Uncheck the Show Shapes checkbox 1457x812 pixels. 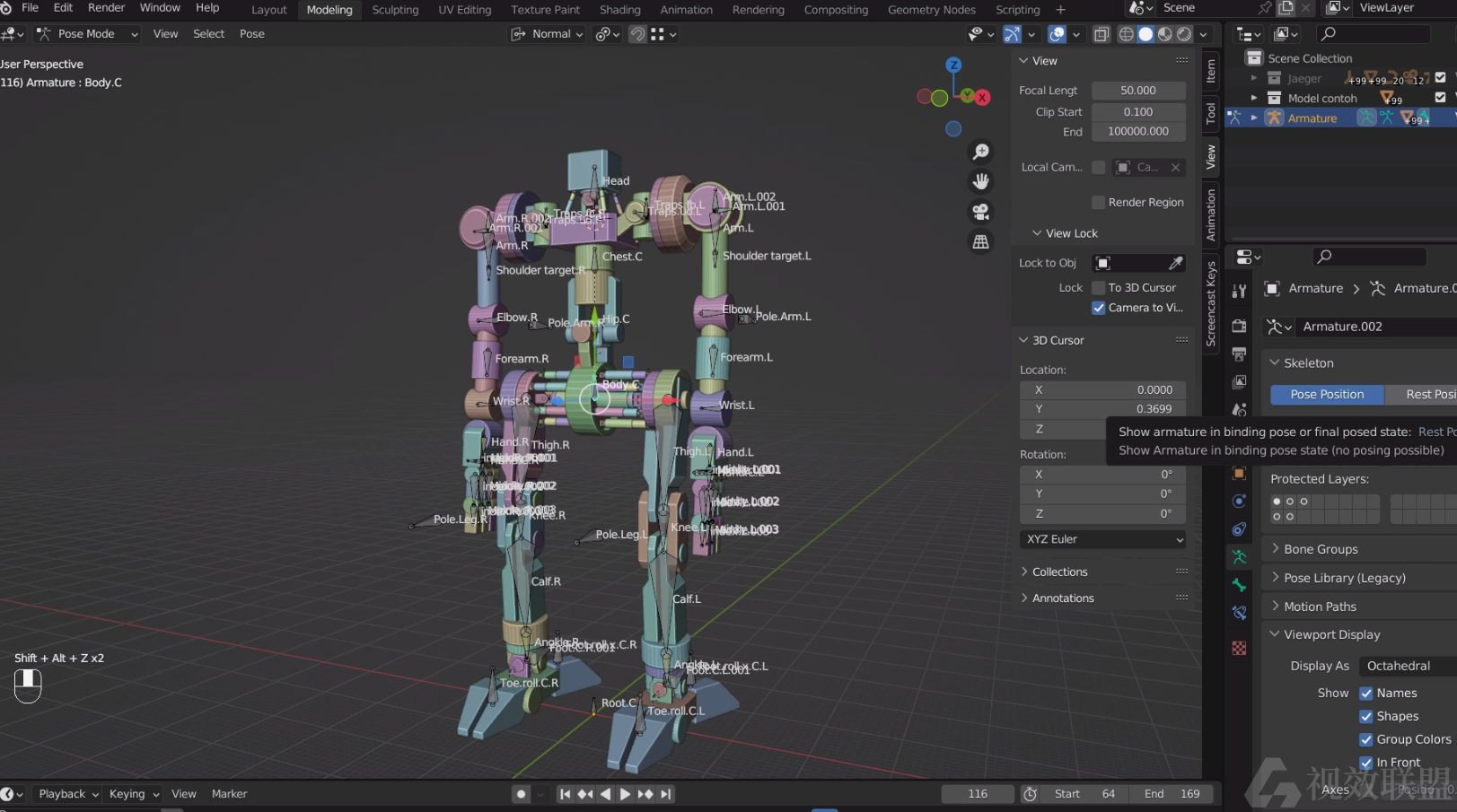1366,716
